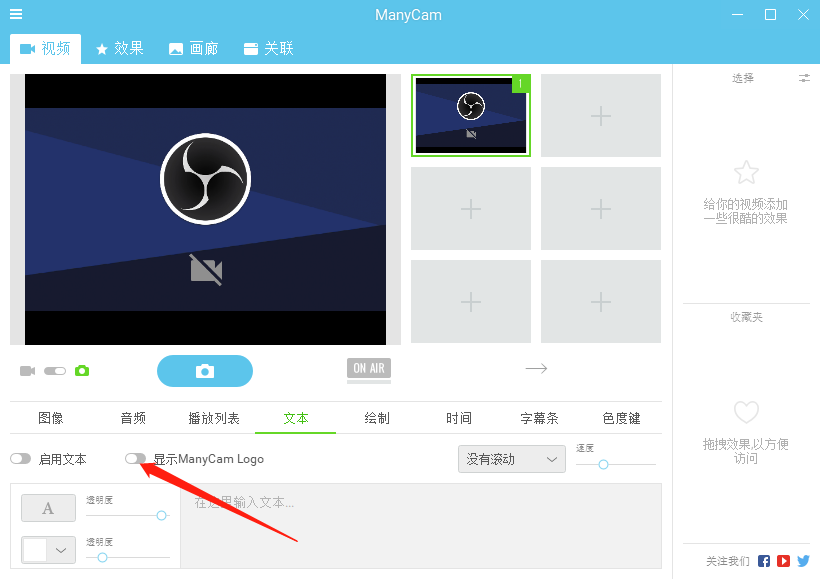
Task: Click the font 透明度 slider beside the A button
Action: click(x=162, y=515)
